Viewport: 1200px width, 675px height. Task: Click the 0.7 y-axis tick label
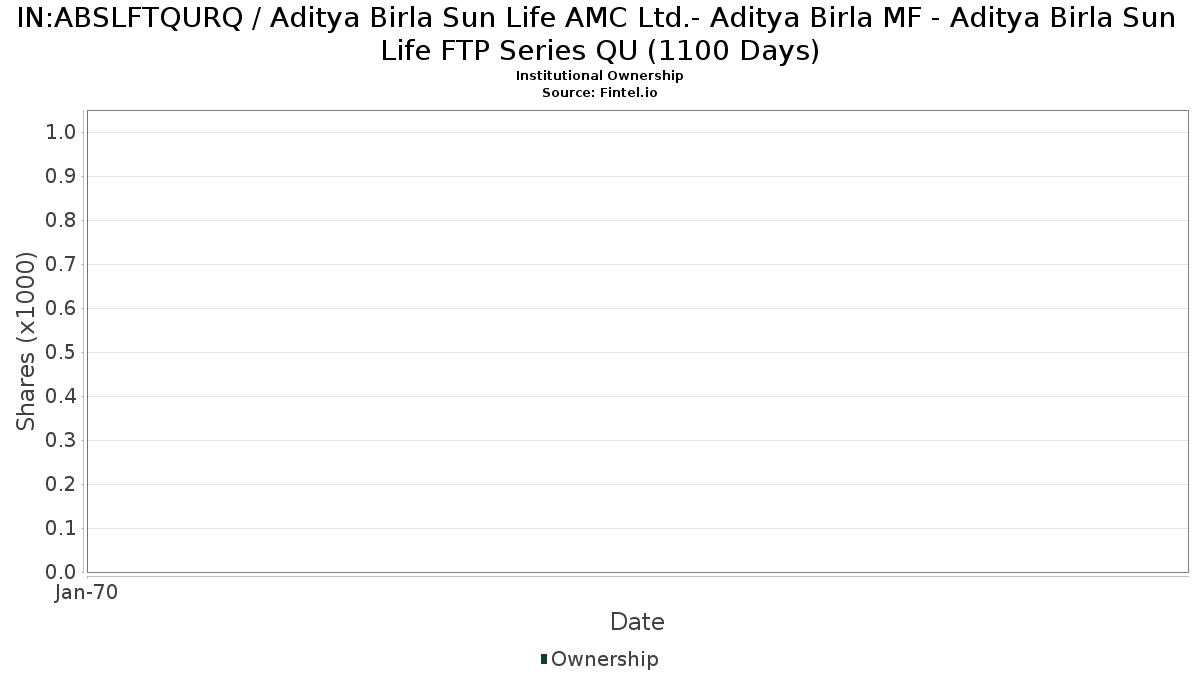pyautogui.click(x=62, y=264)
